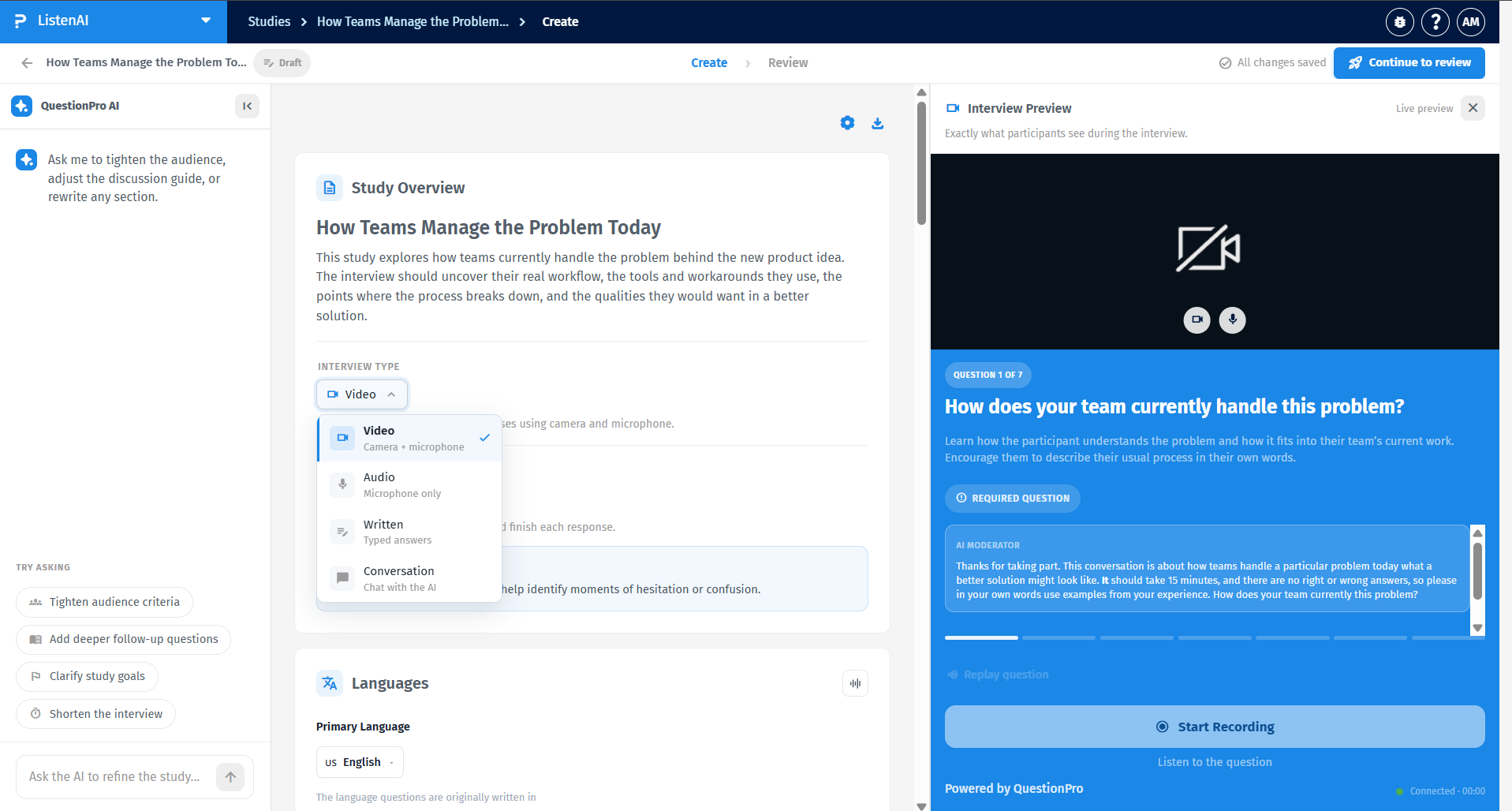
Task: Click Start Recording button
Action: click(1215, 727)
